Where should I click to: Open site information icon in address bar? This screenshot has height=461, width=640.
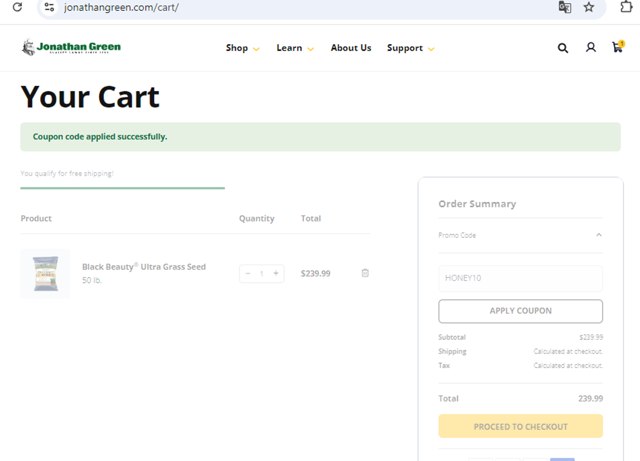[x=49, y=7]
